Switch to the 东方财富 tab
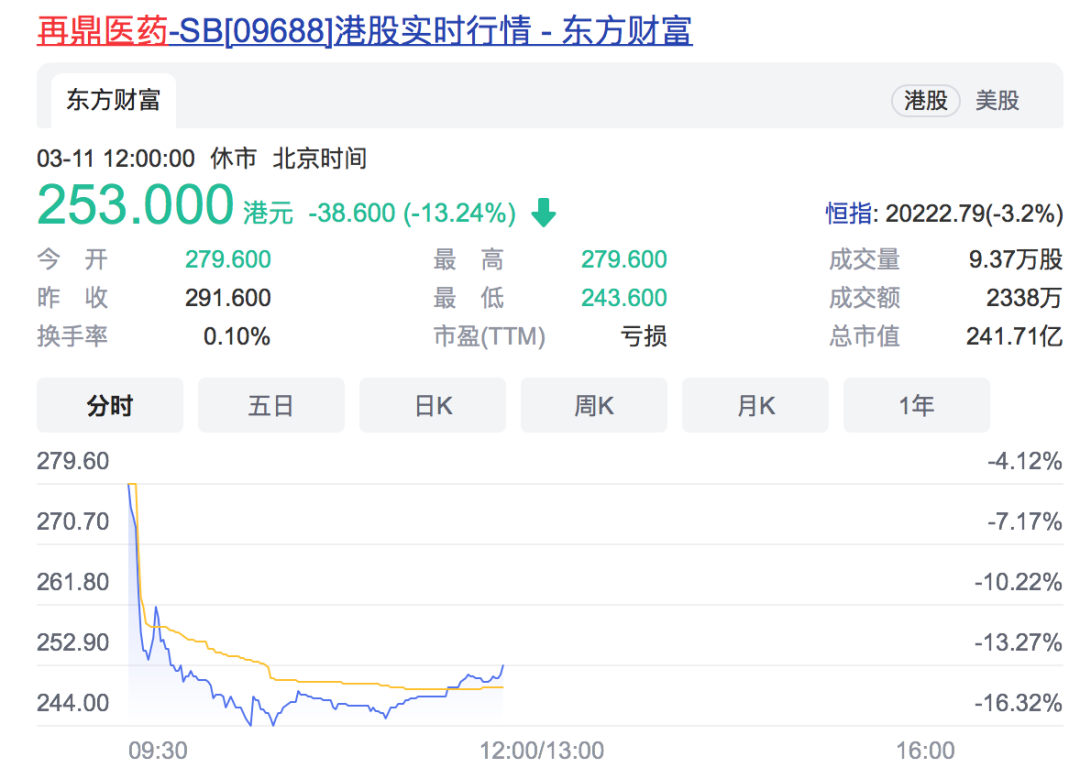Viewport: 1080px width, 768px height. point(112,100)
